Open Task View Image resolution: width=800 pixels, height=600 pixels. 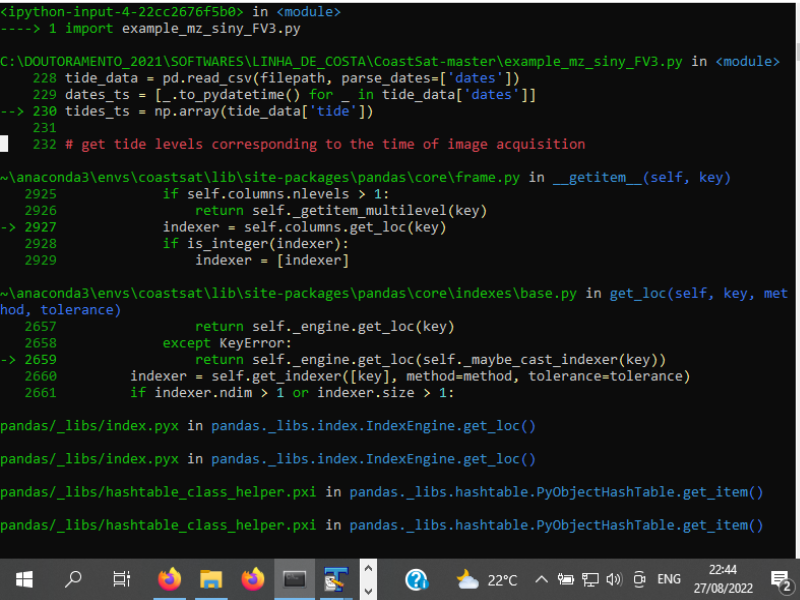[120, 579]
